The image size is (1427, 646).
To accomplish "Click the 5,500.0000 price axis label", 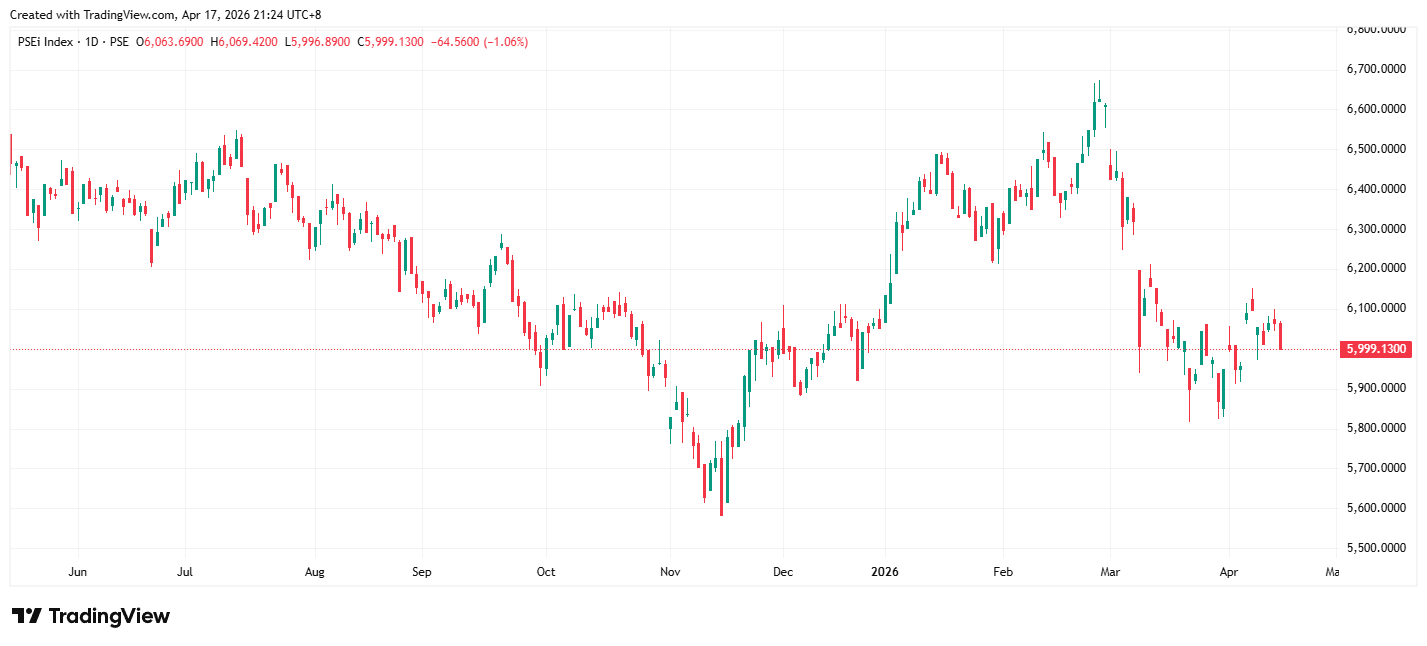I will click(1376, 548).
